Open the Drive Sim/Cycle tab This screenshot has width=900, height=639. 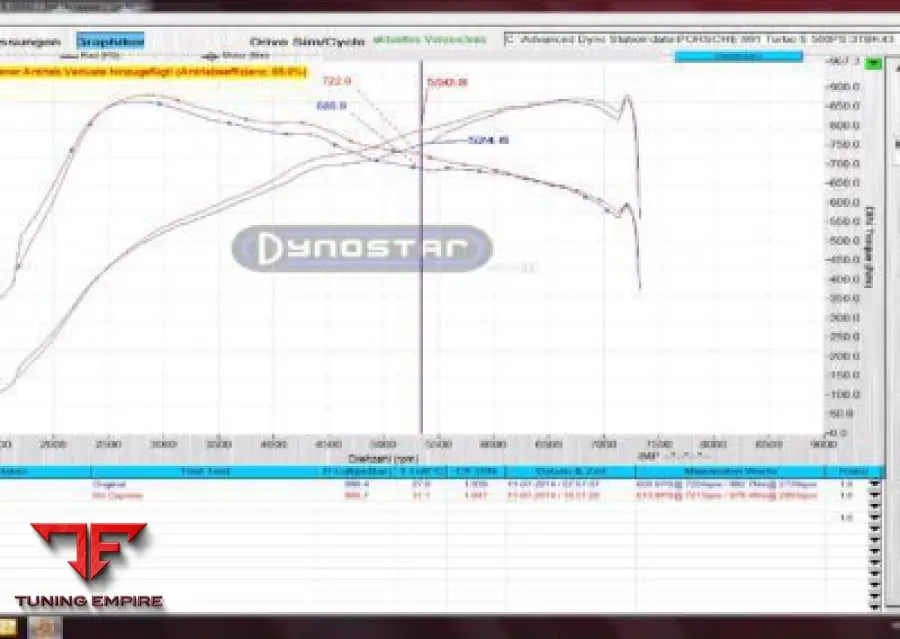click(x=306, y=41)
